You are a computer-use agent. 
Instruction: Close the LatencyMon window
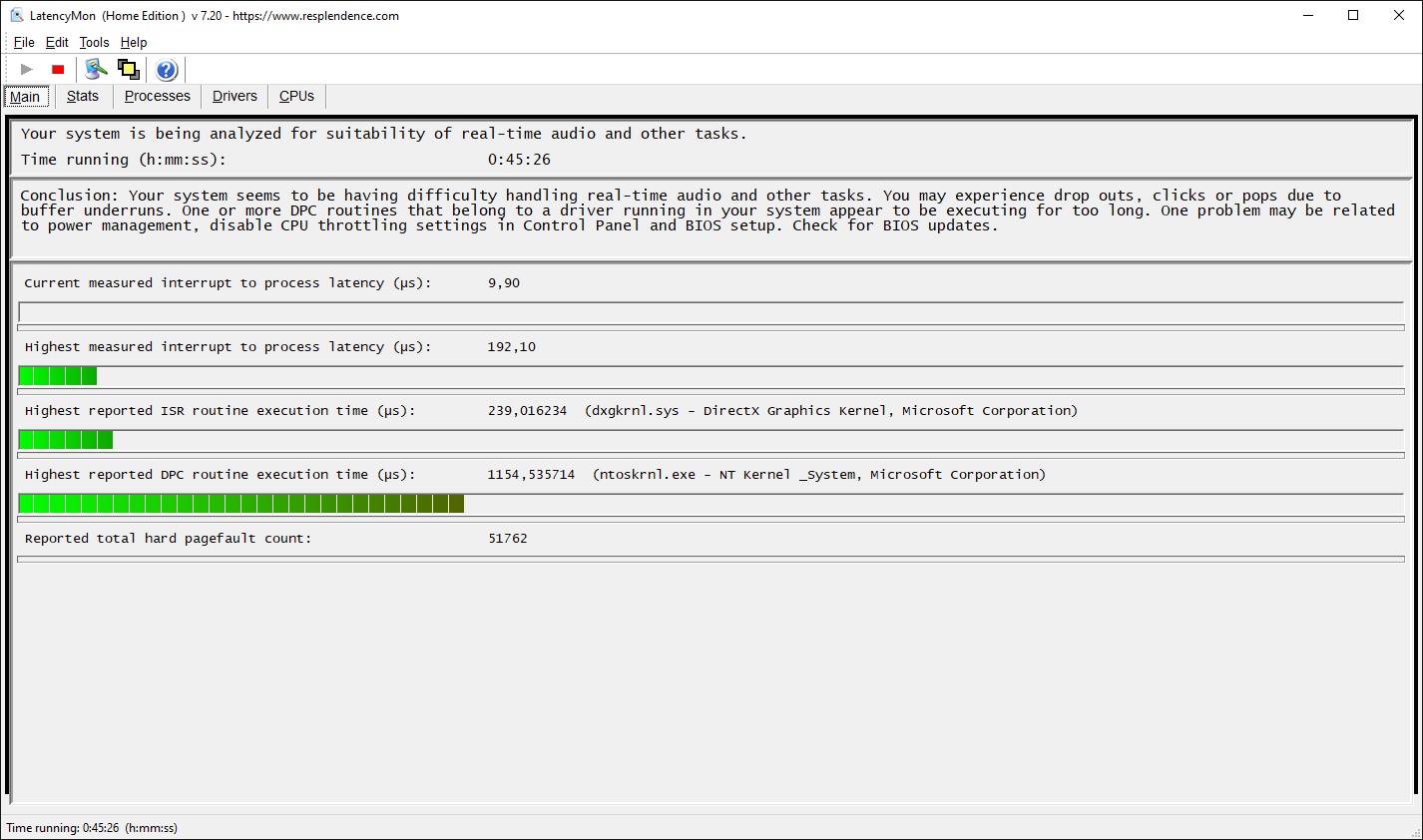coord(1399,15)
